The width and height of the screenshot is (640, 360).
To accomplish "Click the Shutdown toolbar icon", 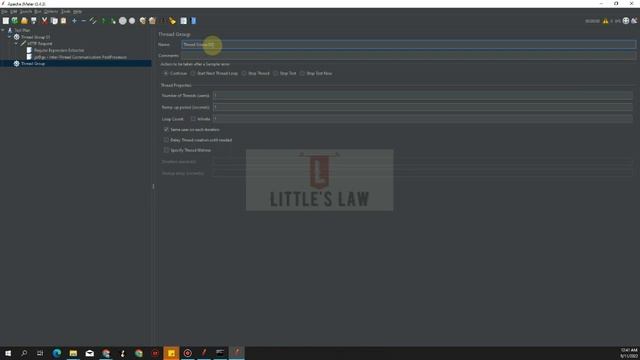I will click(132, 20).
